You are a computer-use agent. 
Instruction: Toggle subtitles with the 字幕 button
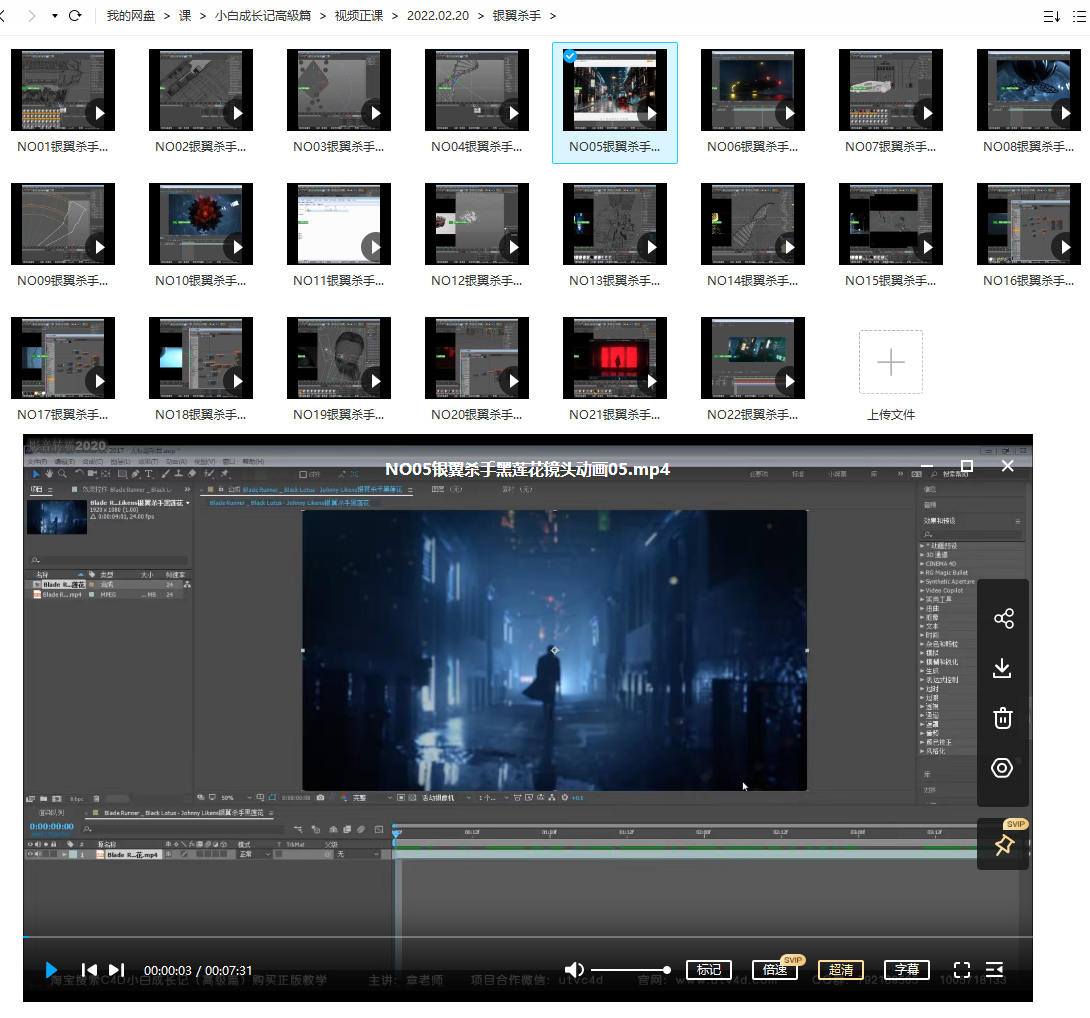click(x=906, y=970)
